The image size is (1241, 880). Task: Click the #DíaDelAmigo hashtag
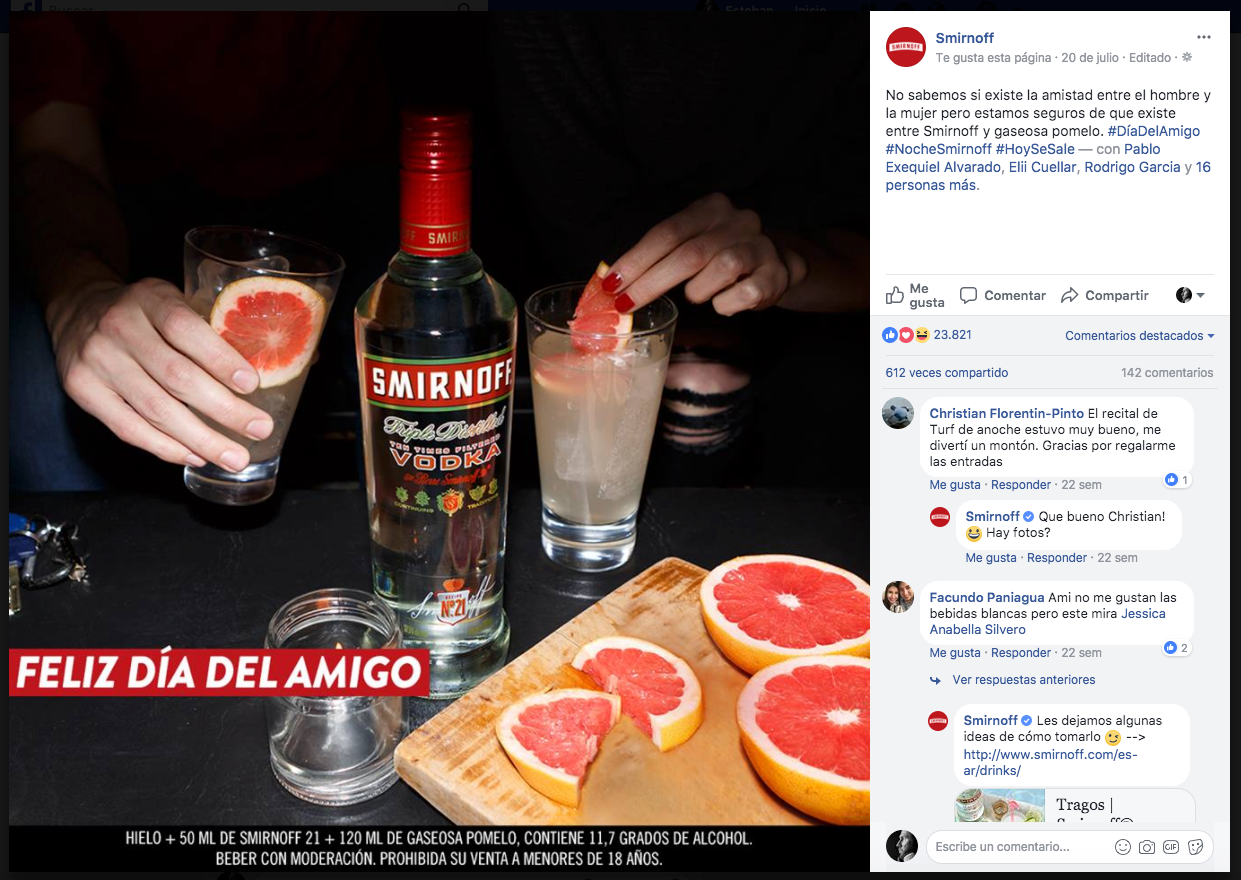click(x=1154, y=131)
